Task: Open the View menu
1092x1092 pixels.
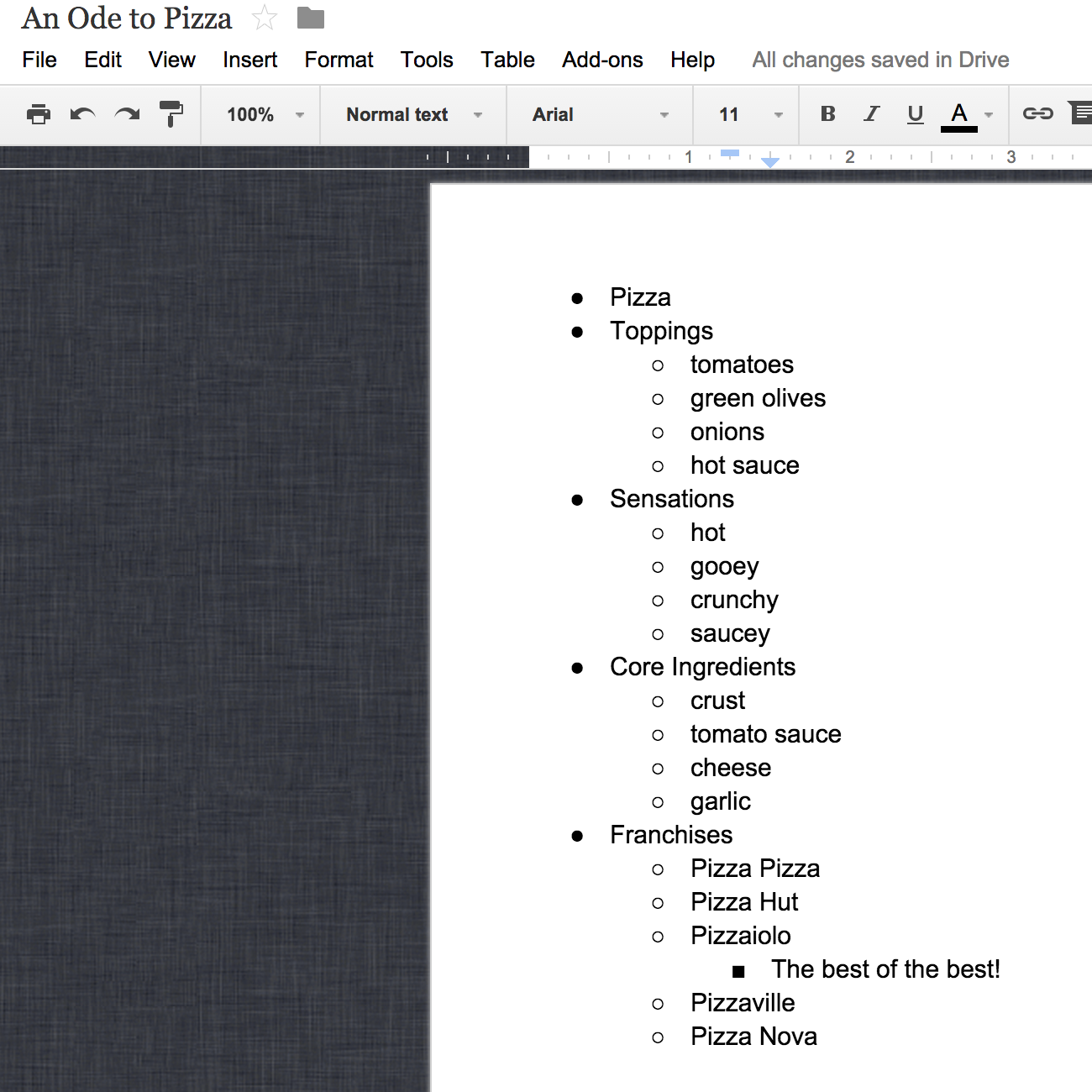Action: tap(172, 60)
